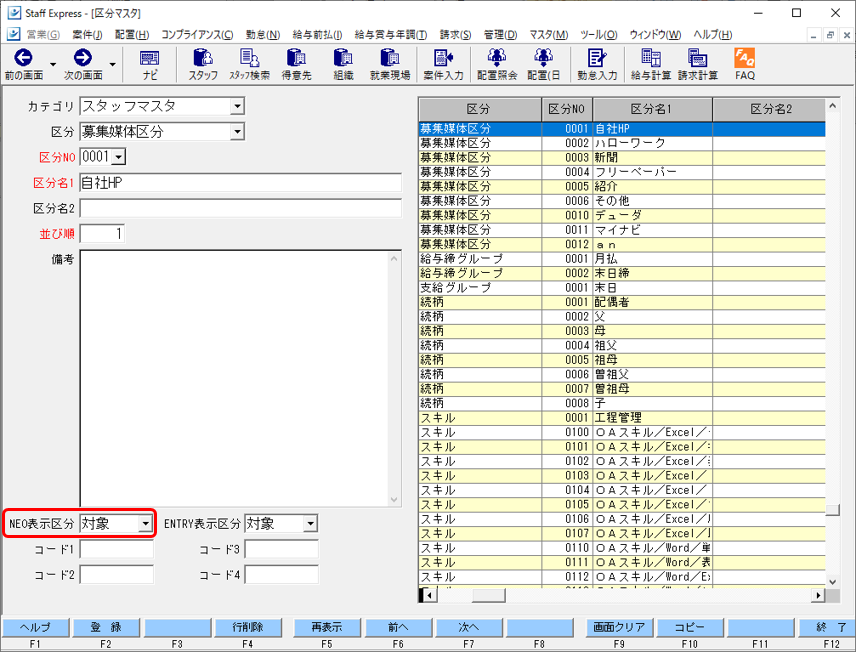Open the 案件(J) menu
This screenshot has height=652, width=856.
click(x=87, y=34)
